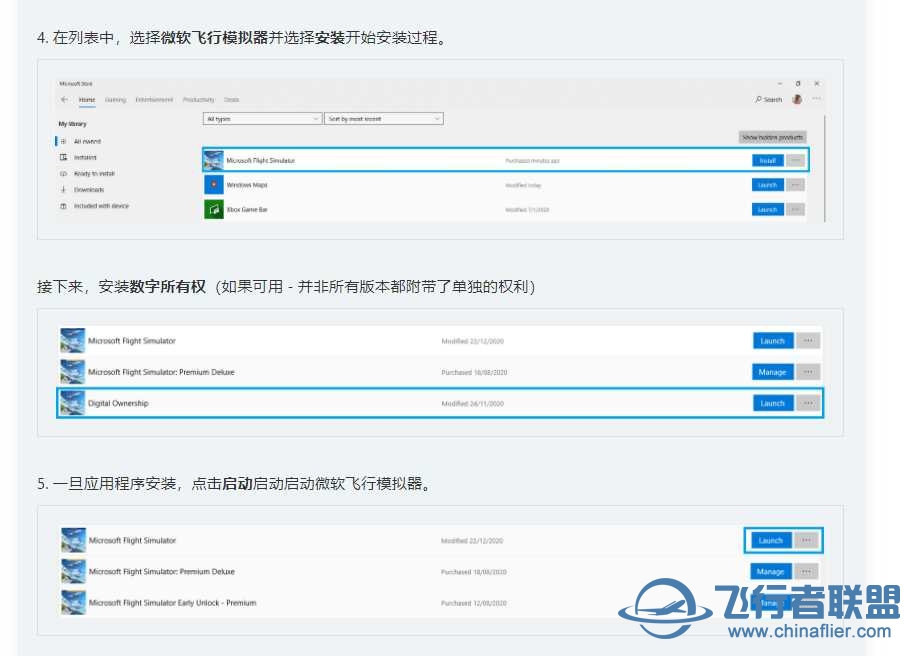Click Microsoft Flight Simulator Early Unlock - Premium title
The image size is (916, 656).
(172, 603)
